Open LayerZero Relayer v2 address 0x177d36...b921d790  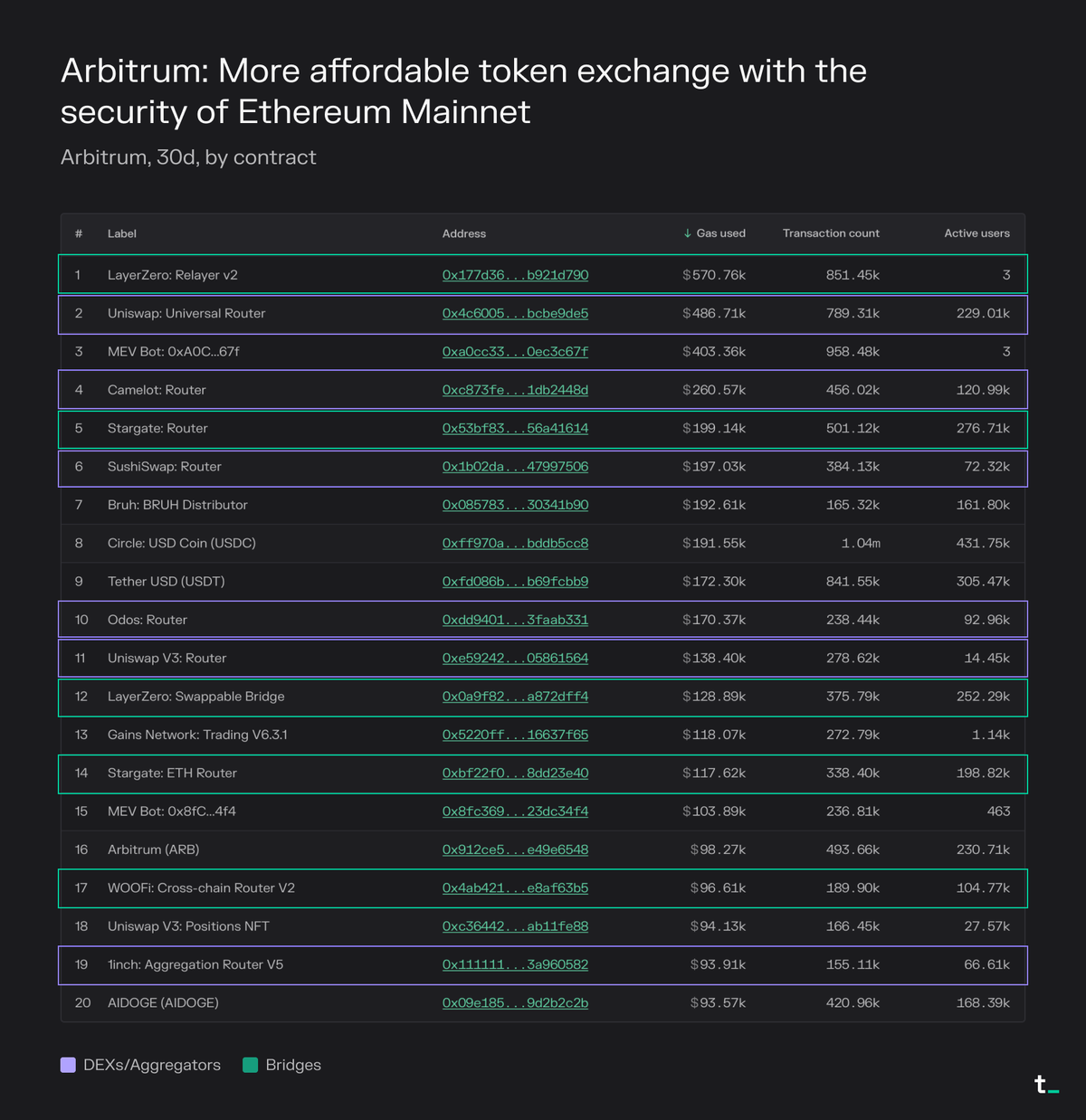coord(515,275)
